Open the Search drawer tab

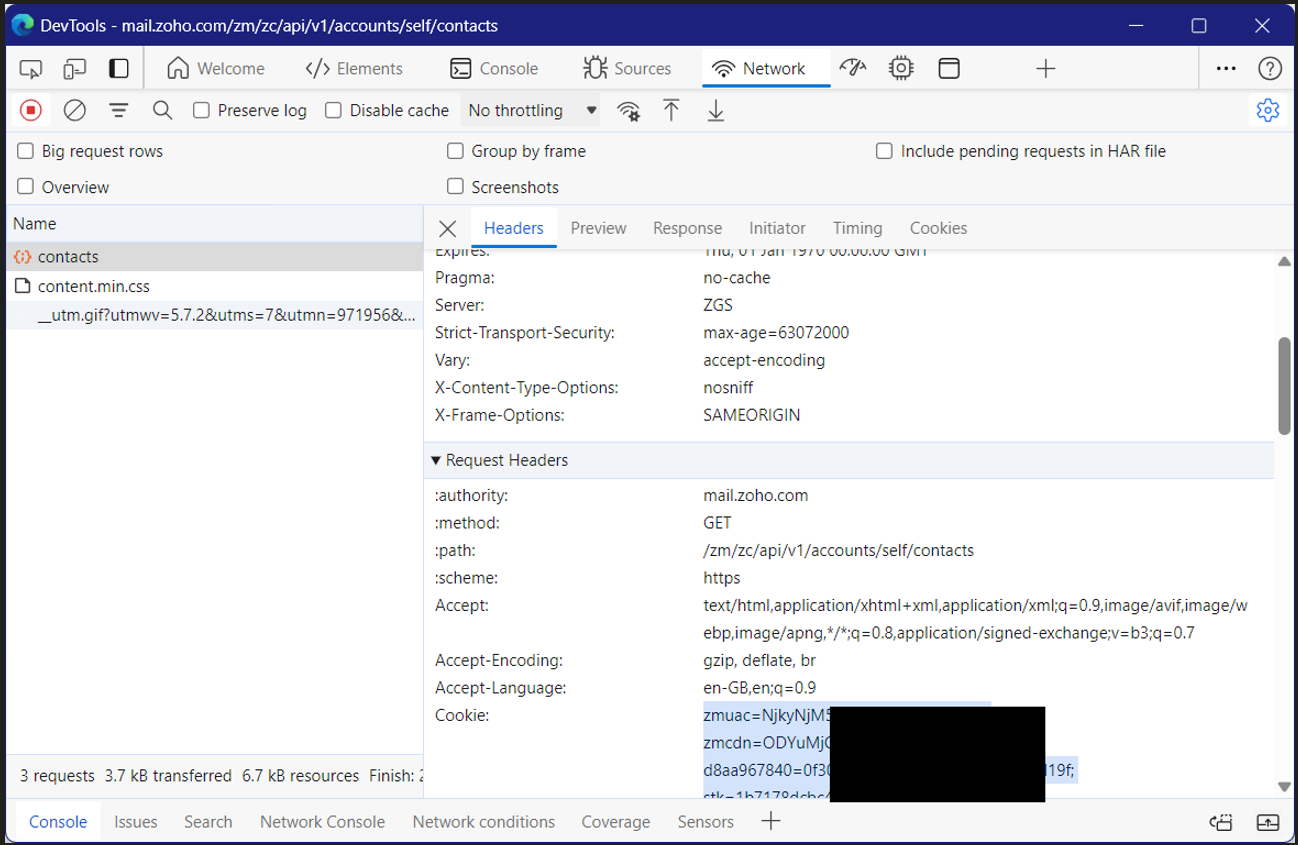coord(208,822)
